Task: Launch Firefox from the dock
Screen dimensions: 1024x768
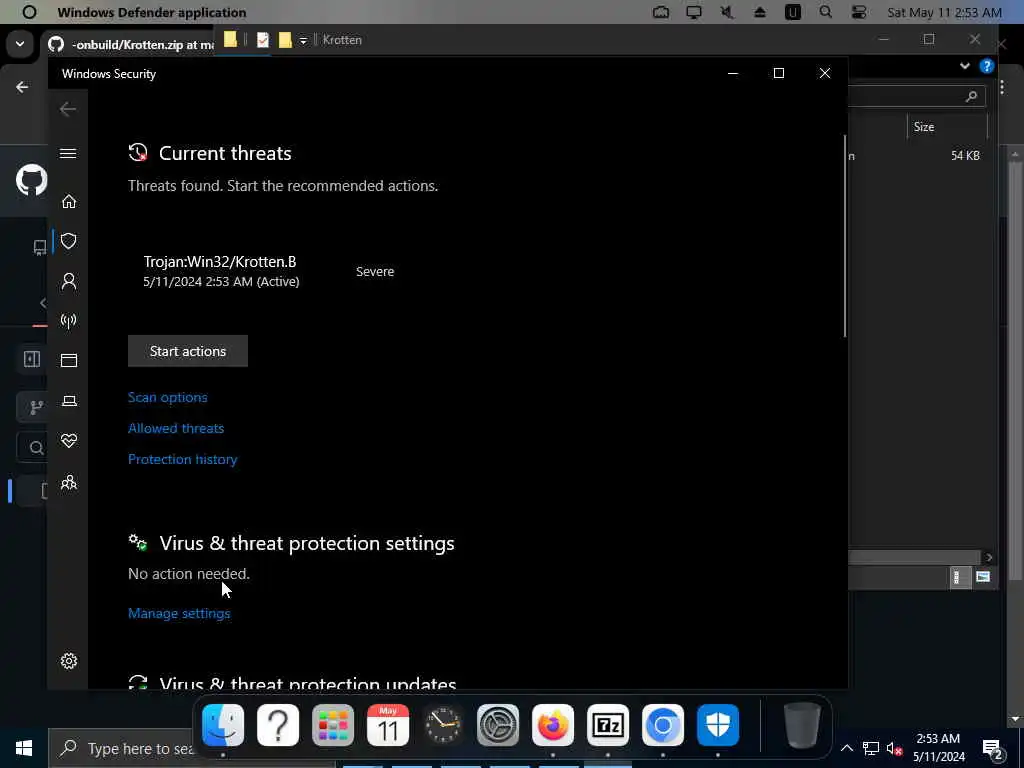Action: (x=552, y=725)
